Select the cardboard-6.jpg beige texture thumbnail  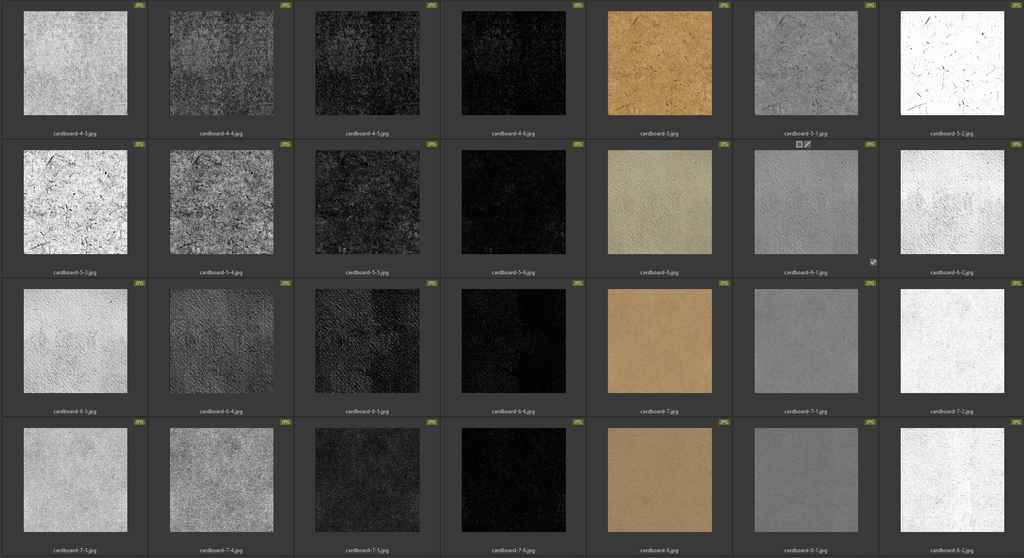tap(659, 202)
